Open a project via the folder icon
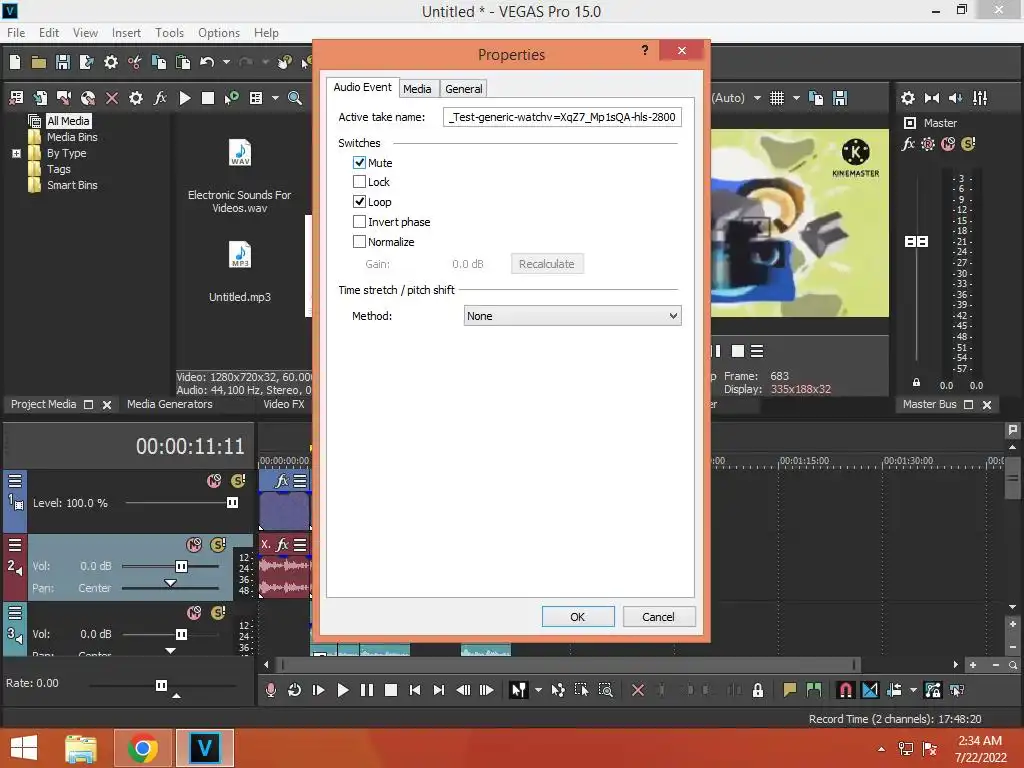Screen dimensions: 1024x768 [x=39, y=62]
